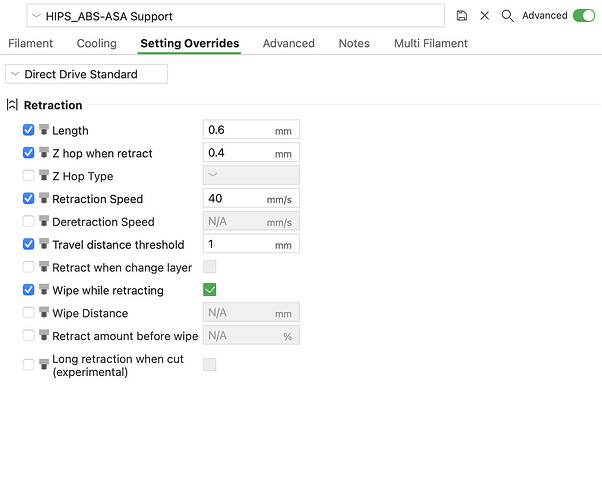Click the Wipe Distance N/A field
The height and width of the screenshot is (500, 602).
(251, 312)
